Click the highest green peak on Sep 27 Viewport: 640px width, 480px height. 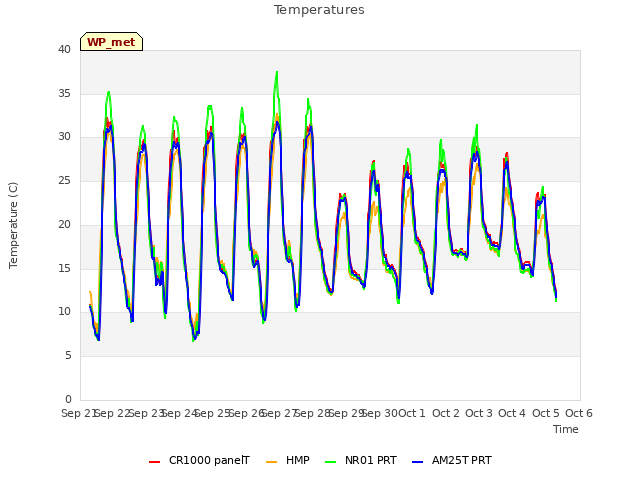click(x=277, y=72)
